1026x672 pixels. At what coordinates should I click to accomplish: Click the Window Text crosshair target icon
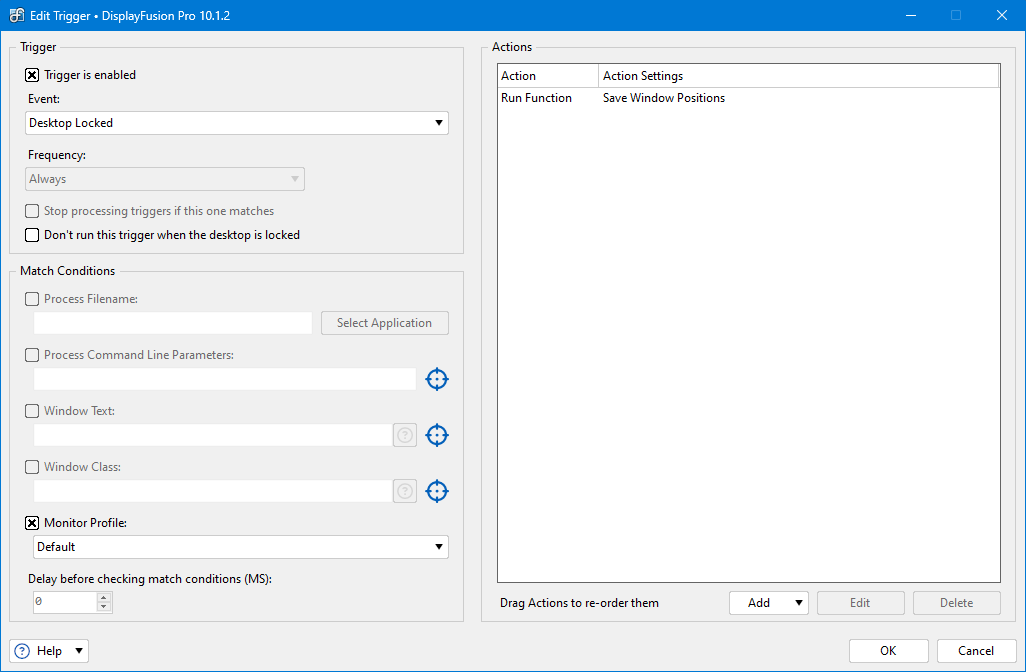pos(437,435)
